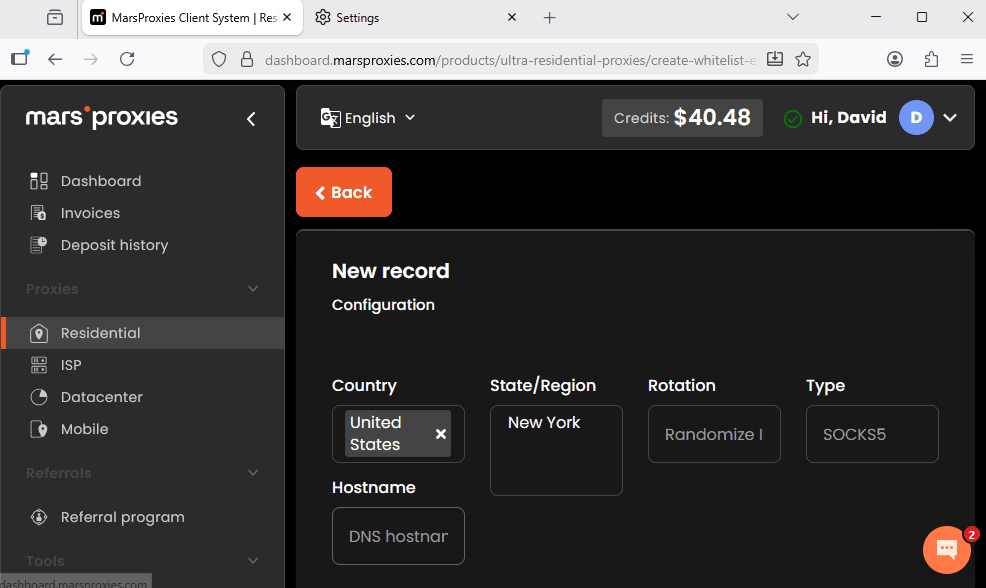986x588 pixels.
Task: Open the Rotation dropdown
Action: [x=714, y=434]
